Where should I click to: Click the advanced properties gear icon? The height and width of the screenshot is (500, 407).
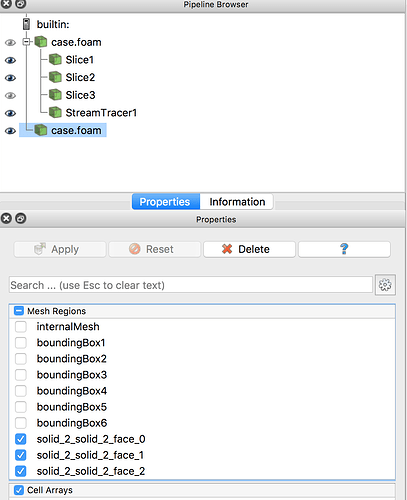point(385,285)
